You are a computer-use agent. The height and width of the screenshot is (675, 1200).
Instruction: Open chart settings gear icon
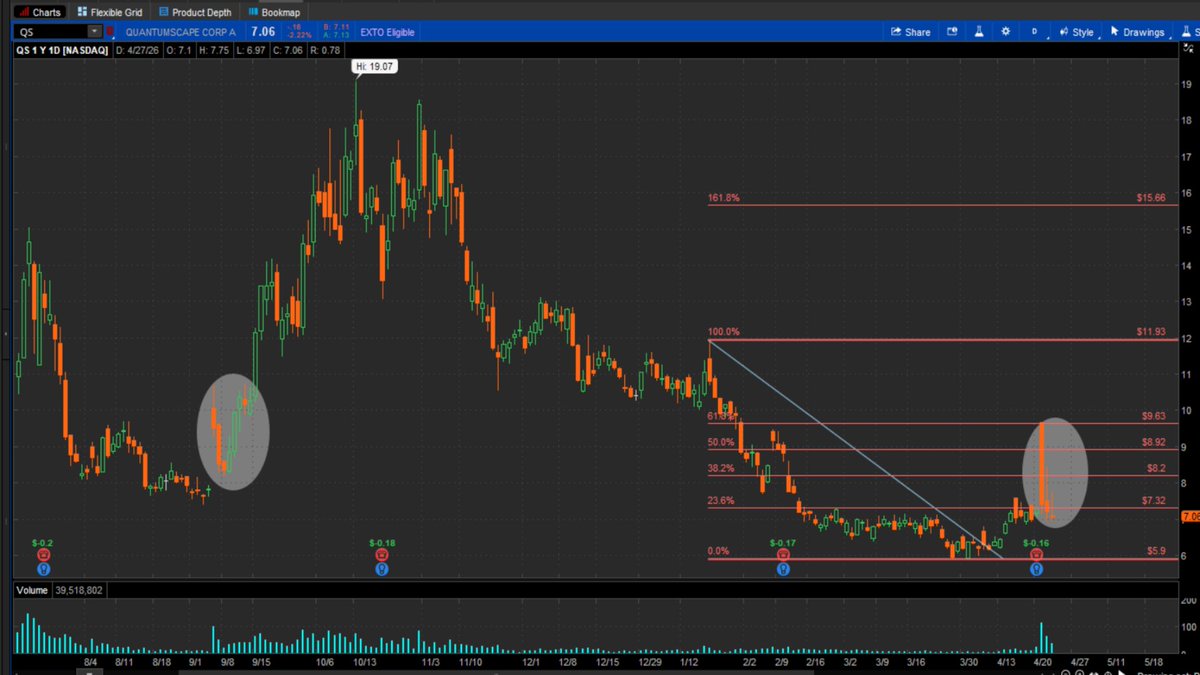[x=1005, y=32]
